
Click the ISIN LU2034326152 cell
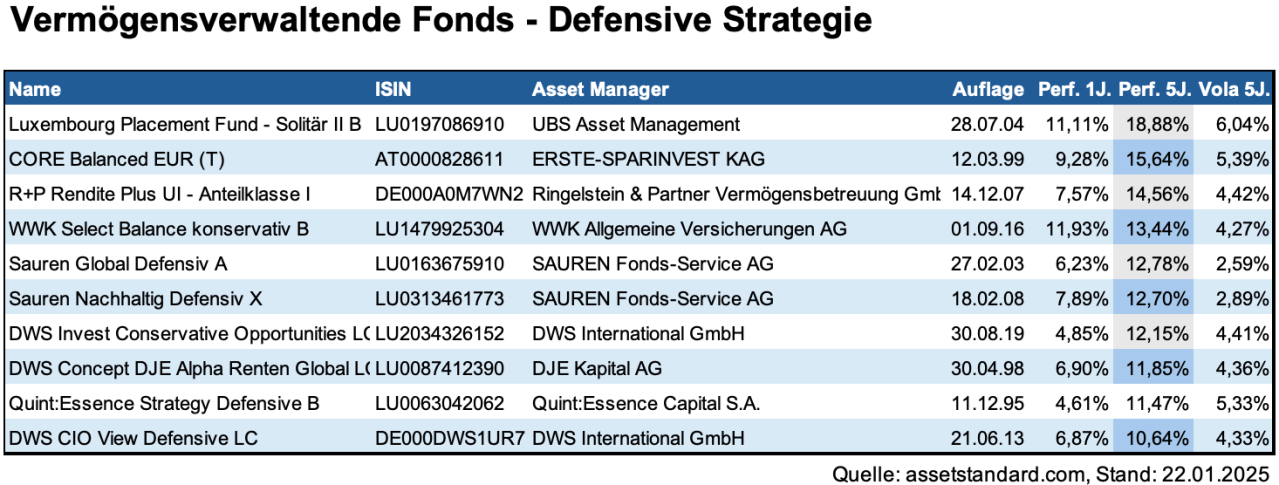click(x=440, y=333)
